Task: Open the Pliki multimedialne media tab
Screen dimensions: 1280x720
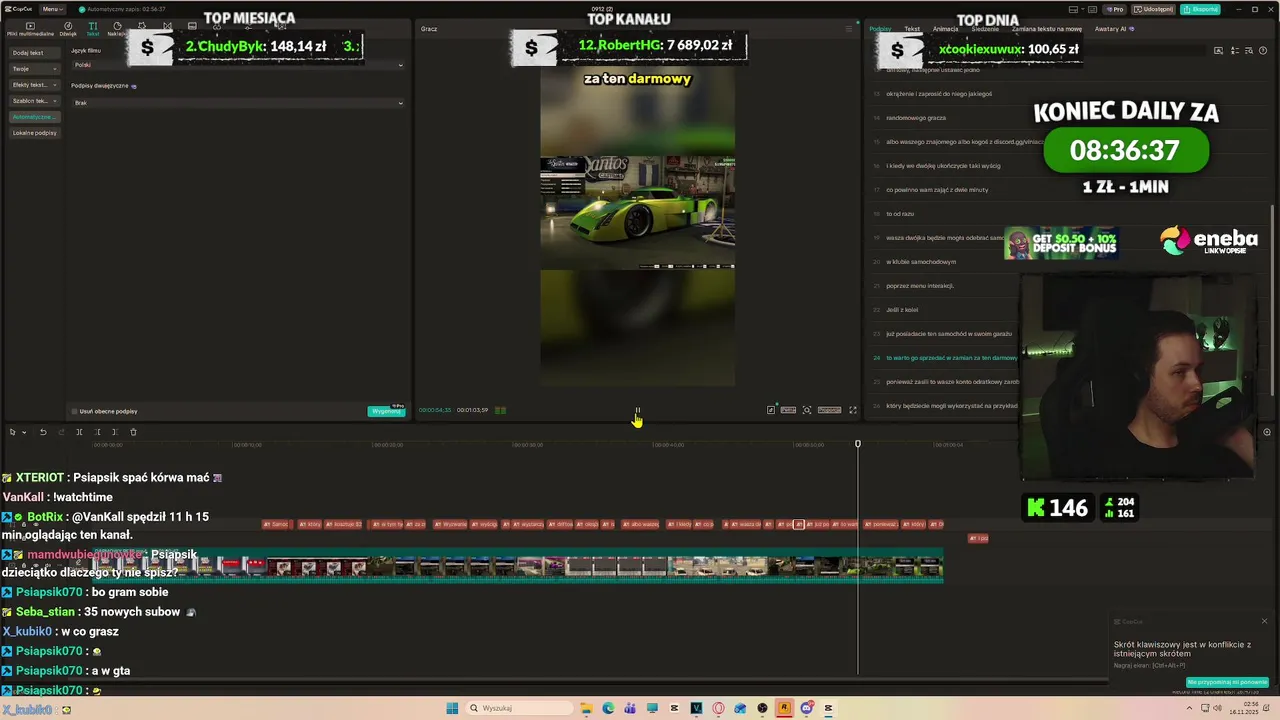Action: pos(30,29)
